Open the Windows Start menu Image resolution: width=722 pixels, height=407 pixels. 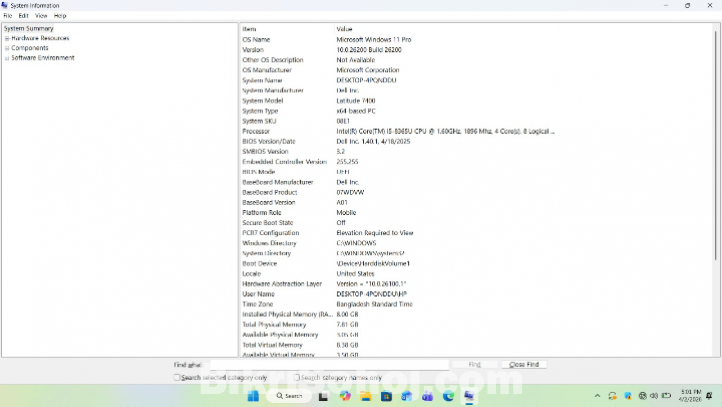pyautogui.click(x=253, y=396)
